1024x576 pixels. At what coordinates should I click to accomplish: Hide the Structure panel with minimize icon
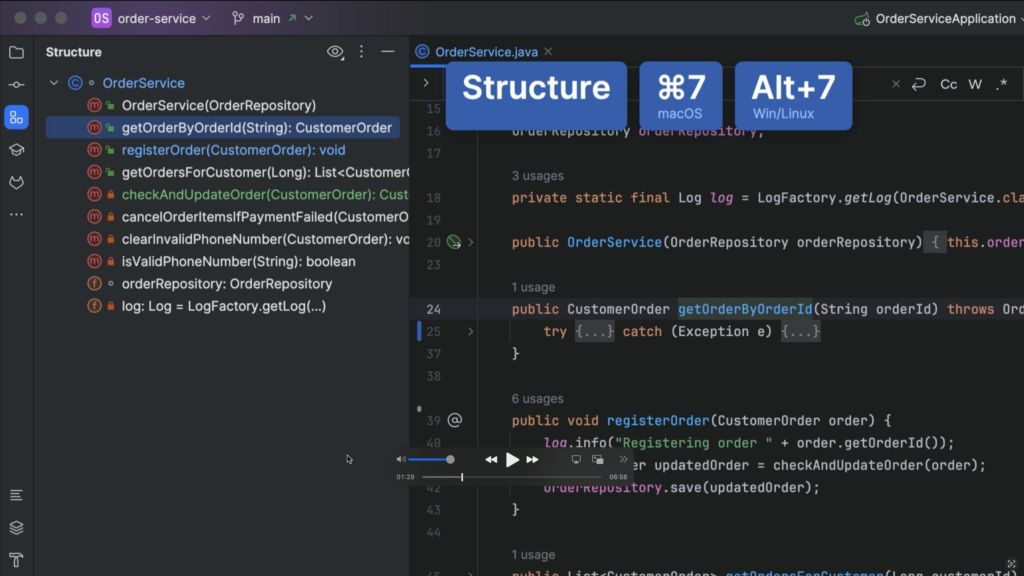coord(388,52)
